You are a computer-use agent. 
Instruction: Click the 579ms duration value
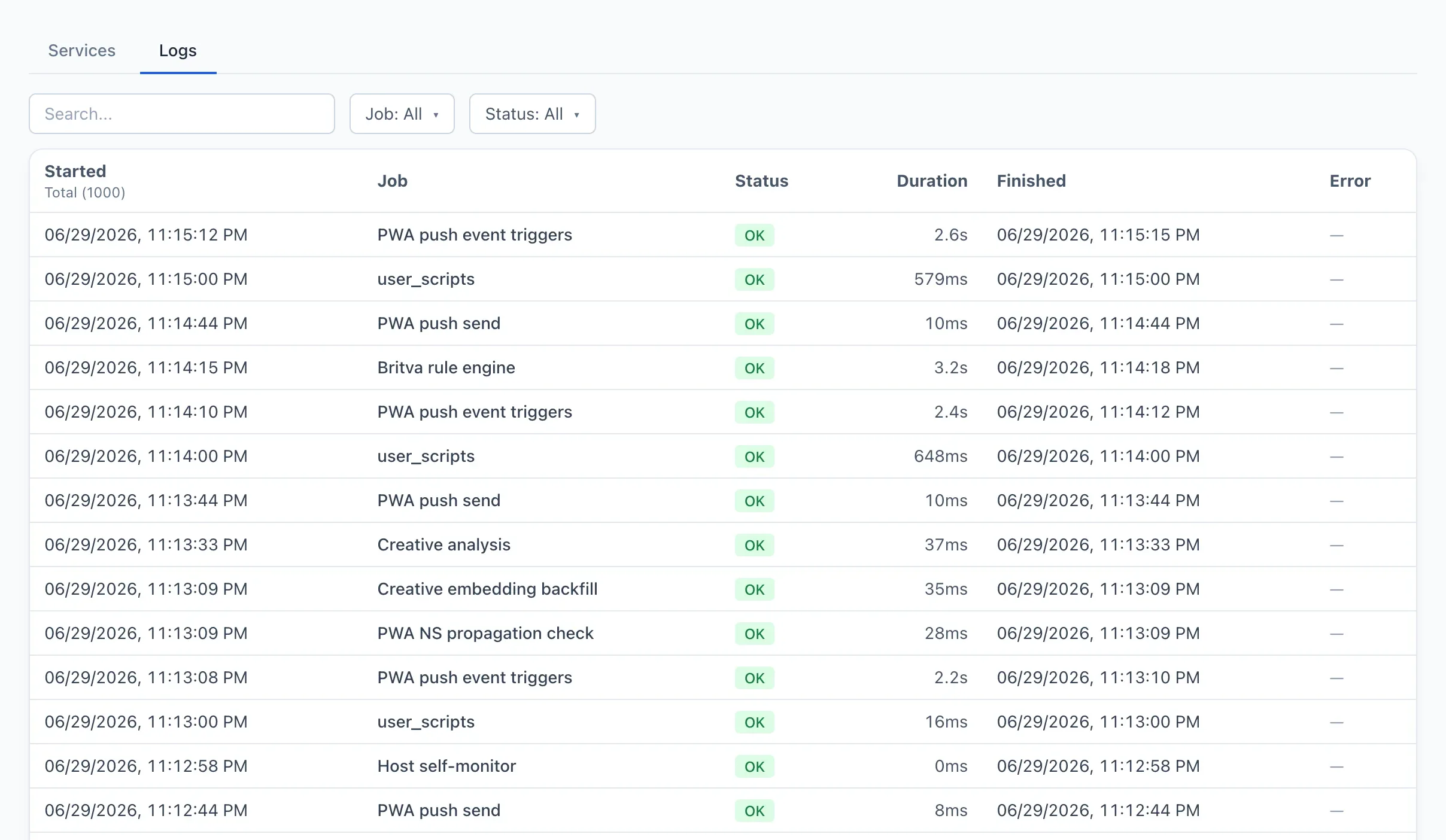(x=940, y=279)
